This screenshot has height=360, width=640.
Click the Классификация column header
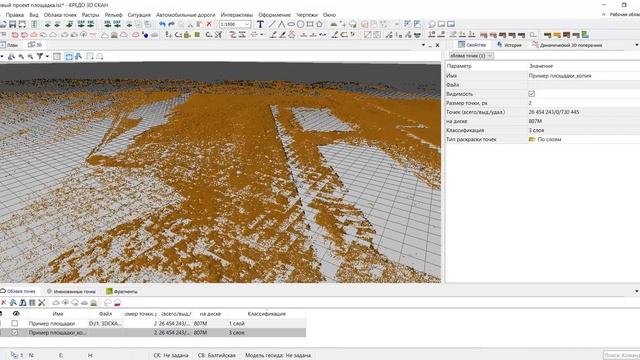pyautogui.click(x=267, y=314)
